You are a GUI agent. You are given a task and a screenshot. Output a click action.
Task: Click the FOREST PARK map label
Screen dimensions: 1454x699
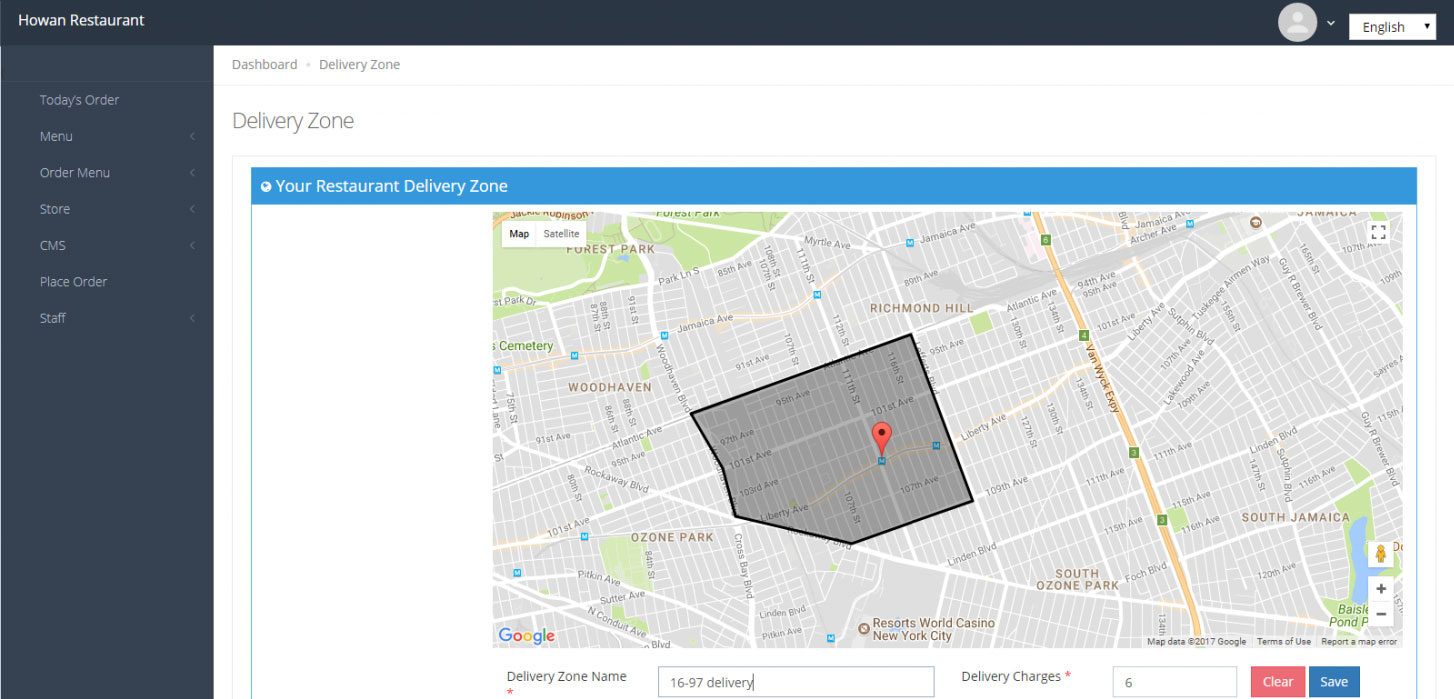pyautogui.click(x=611, y=249)
